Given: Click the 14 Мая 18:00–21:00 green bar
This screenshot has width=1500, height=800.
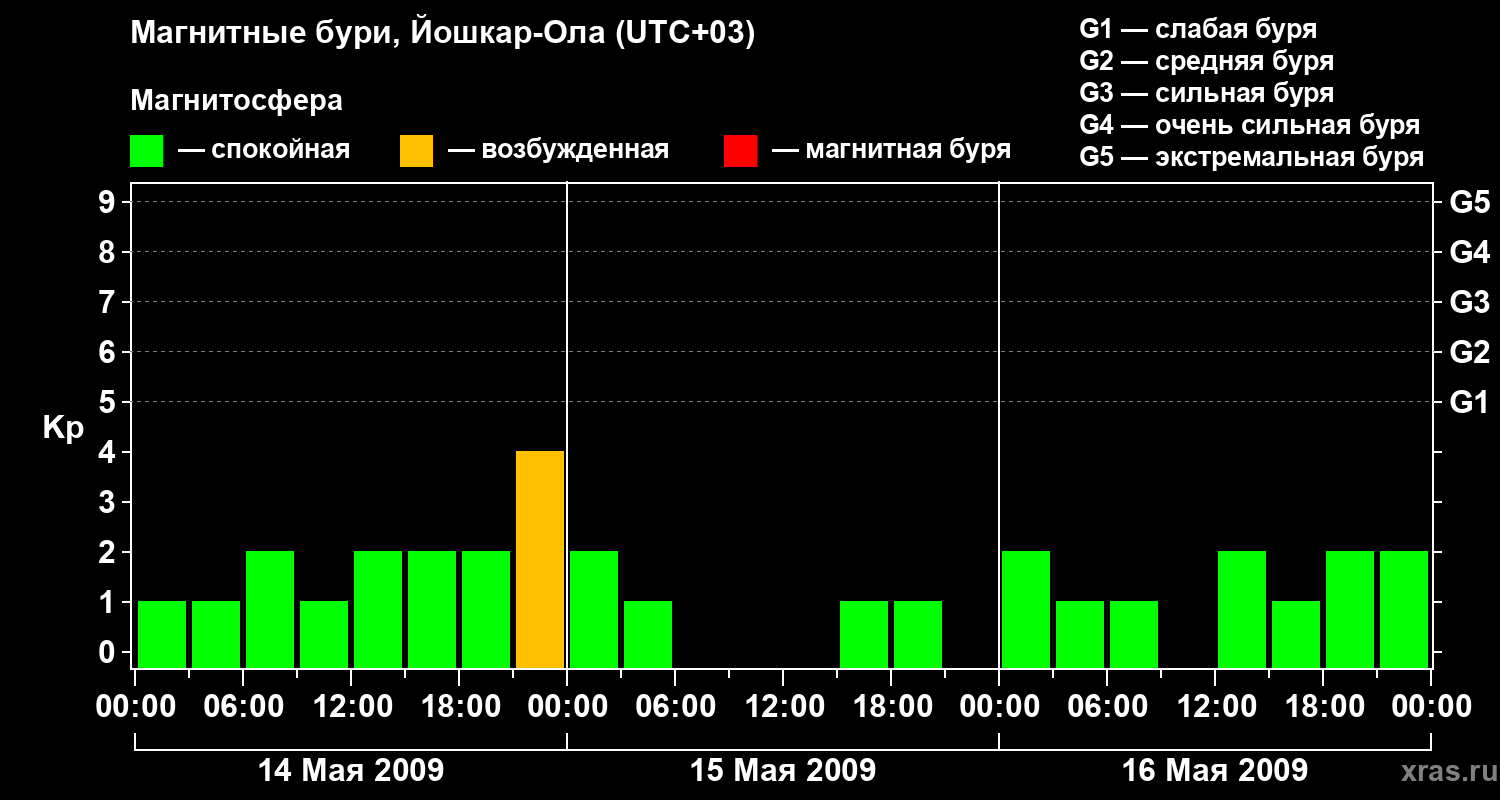Looking at the screenshot, I should click(486, 609).
